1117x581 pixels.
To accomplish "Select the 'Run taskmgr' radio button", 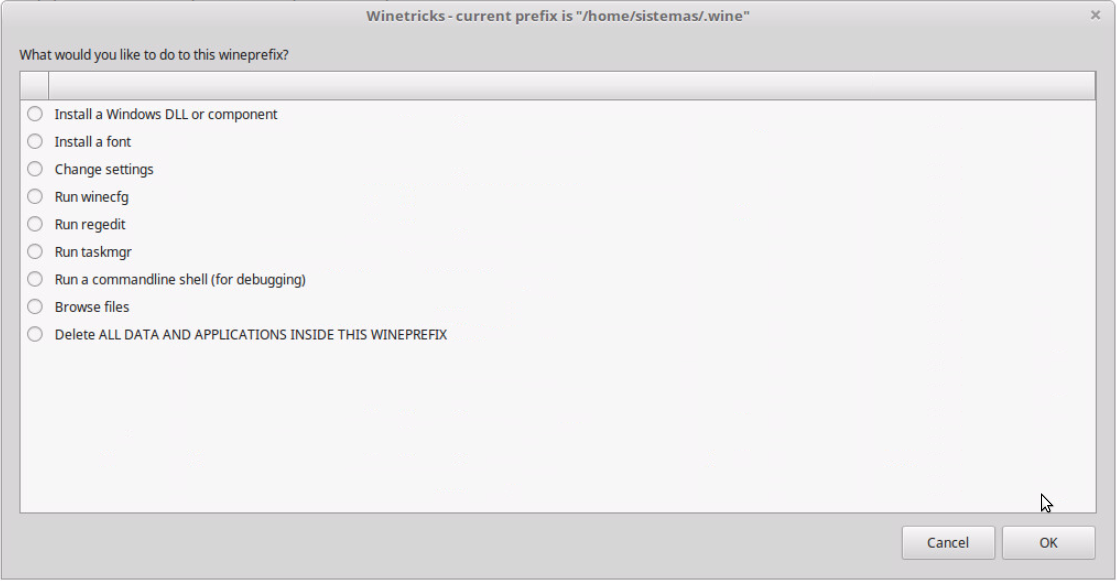I will (35, 252).
